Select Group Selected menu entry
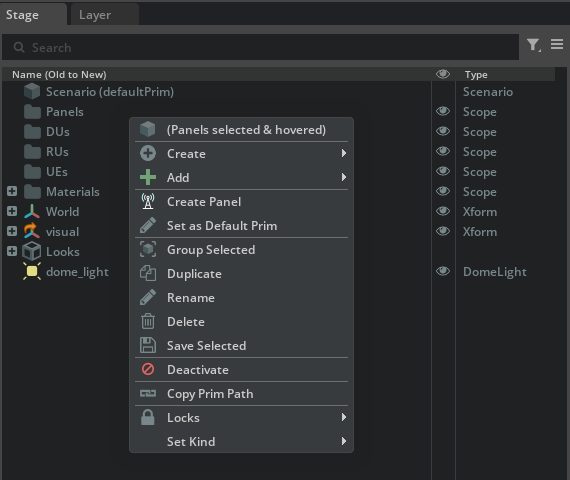570x480 pixels. [x=241, y=250]
